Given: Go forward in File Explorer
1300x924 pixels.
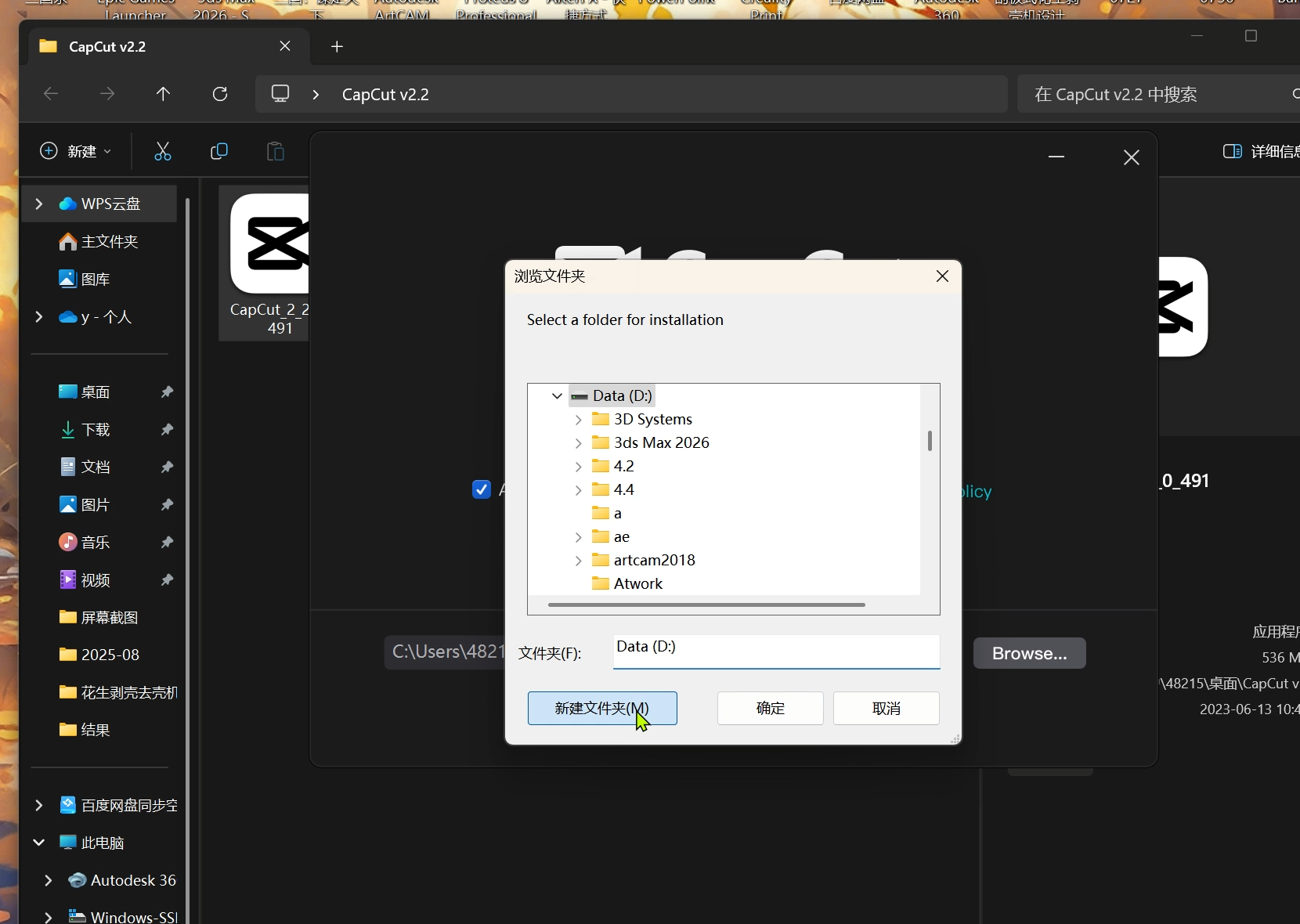Looking at the screenshot, I should point(107,94).
